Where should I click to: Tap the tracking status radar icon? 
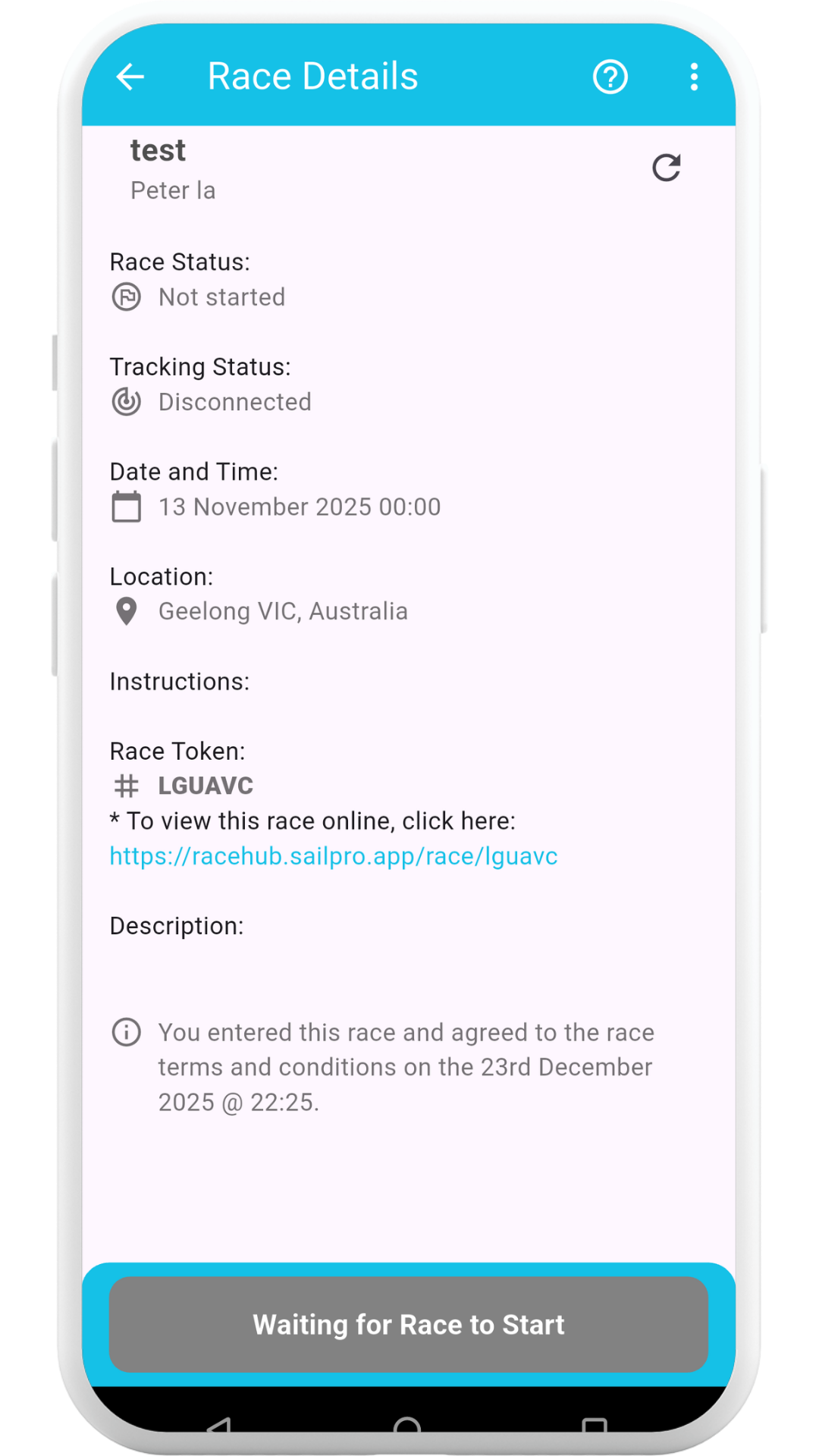[x=127, y=402]
